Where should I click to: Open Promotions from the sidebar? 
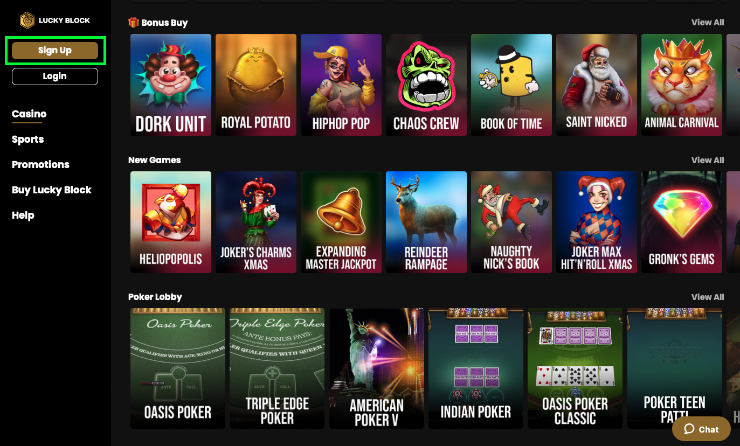click(41, 164)
